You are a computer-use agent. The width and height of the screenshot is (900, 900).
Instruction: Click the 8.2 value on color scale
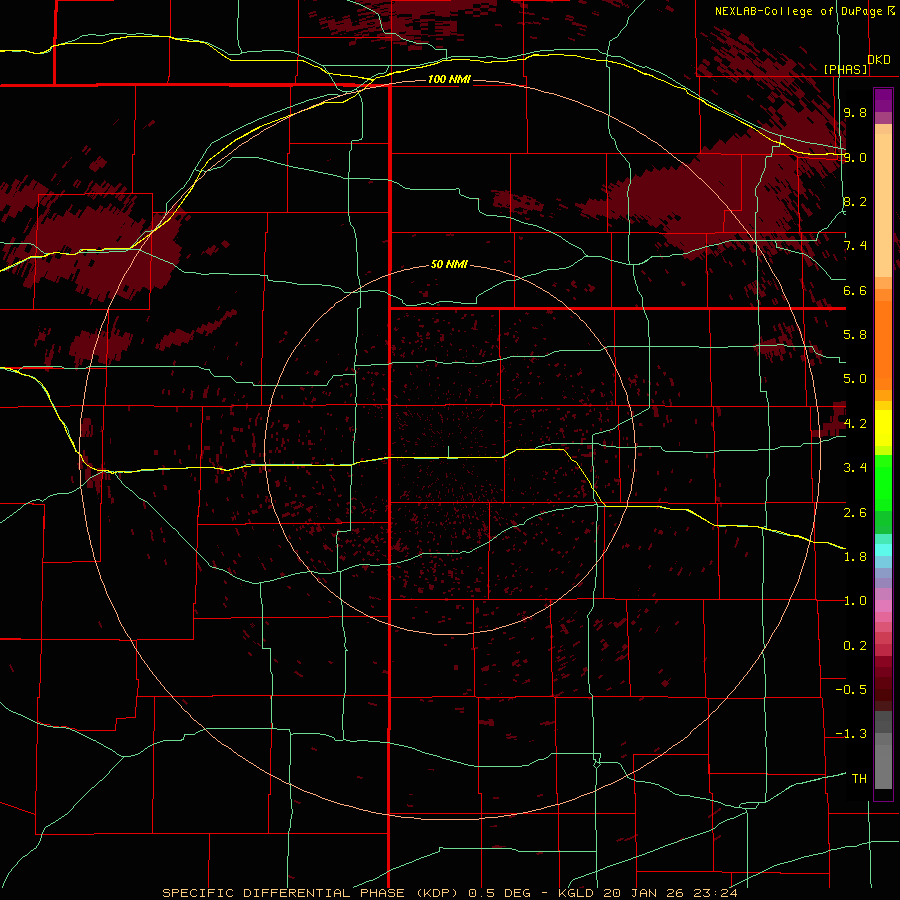point(855,201)
